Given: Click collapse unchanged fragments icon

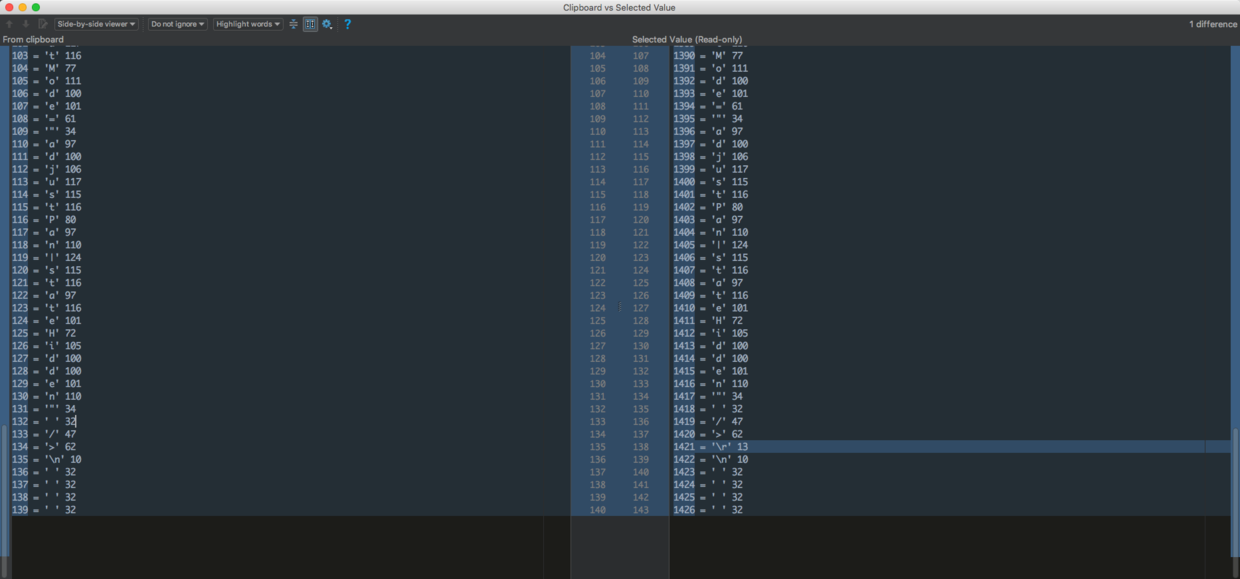Looking at the screenshot, I should (294, 24).
